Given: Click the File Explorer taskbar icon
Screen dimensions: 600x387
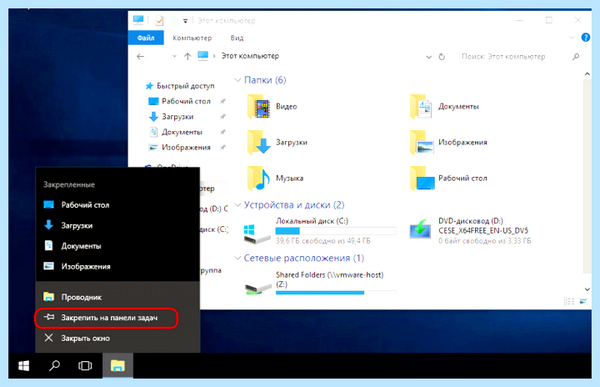Looking at the screenshot, I should click(x=118, y=366).
